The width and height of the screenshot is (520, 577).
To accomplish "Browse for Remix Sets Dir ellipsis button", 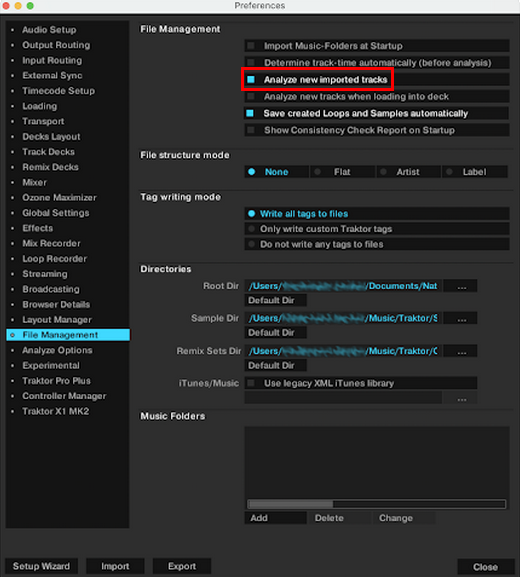I will 461,351.
